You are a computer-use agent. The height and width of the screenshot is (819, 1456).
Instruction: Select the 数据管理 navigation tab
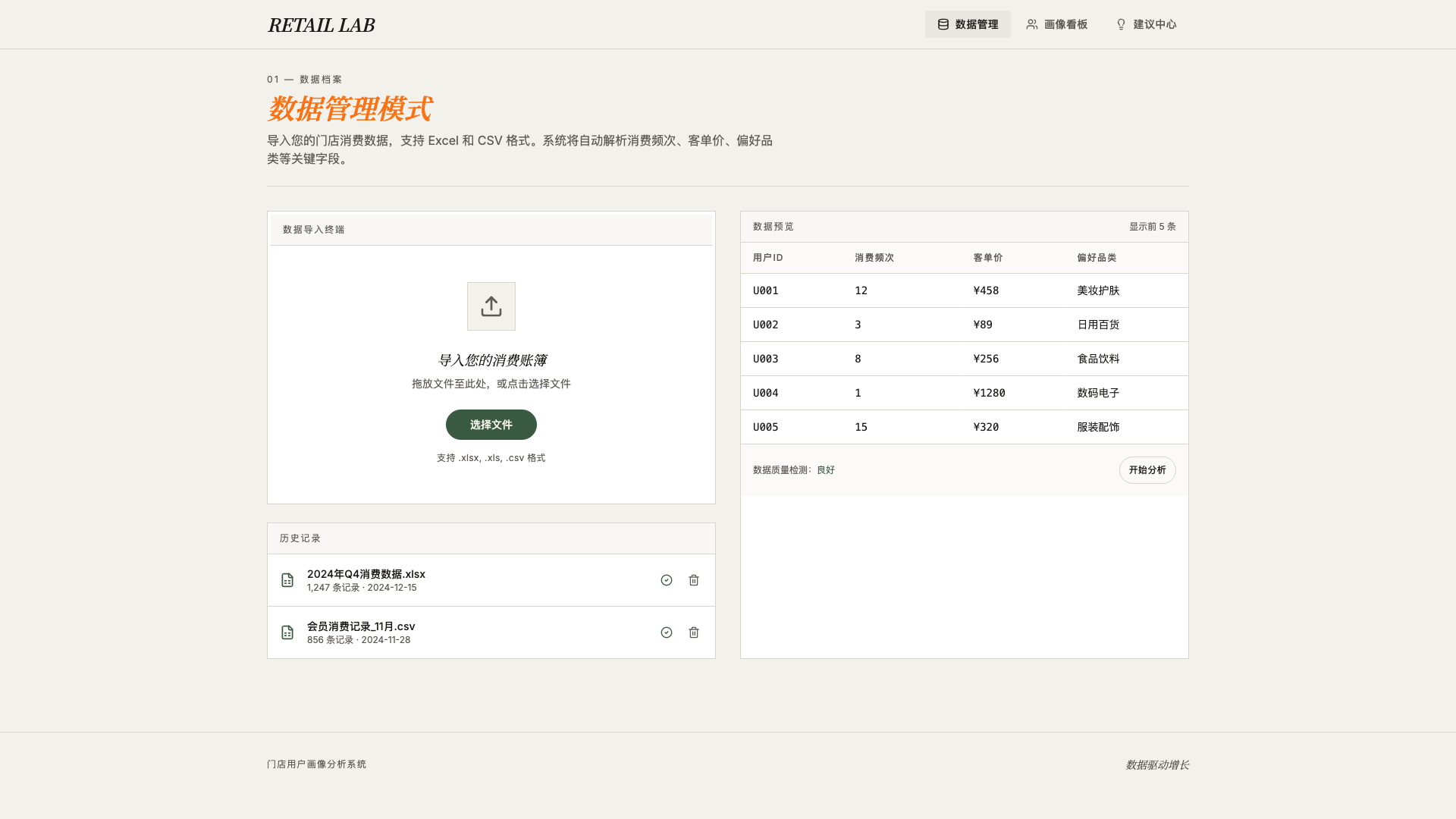point(968,24)
